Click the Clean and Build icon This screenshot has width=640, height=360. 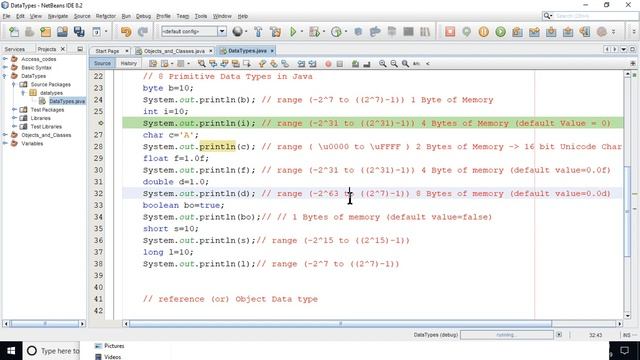tap(276, 32)
